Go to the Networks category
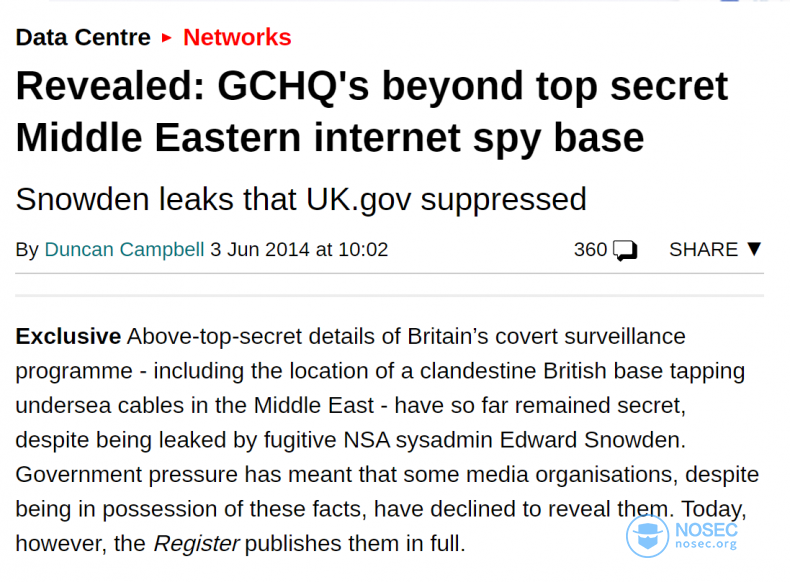This screenshot has height=582, width=790. click(237, 37)
